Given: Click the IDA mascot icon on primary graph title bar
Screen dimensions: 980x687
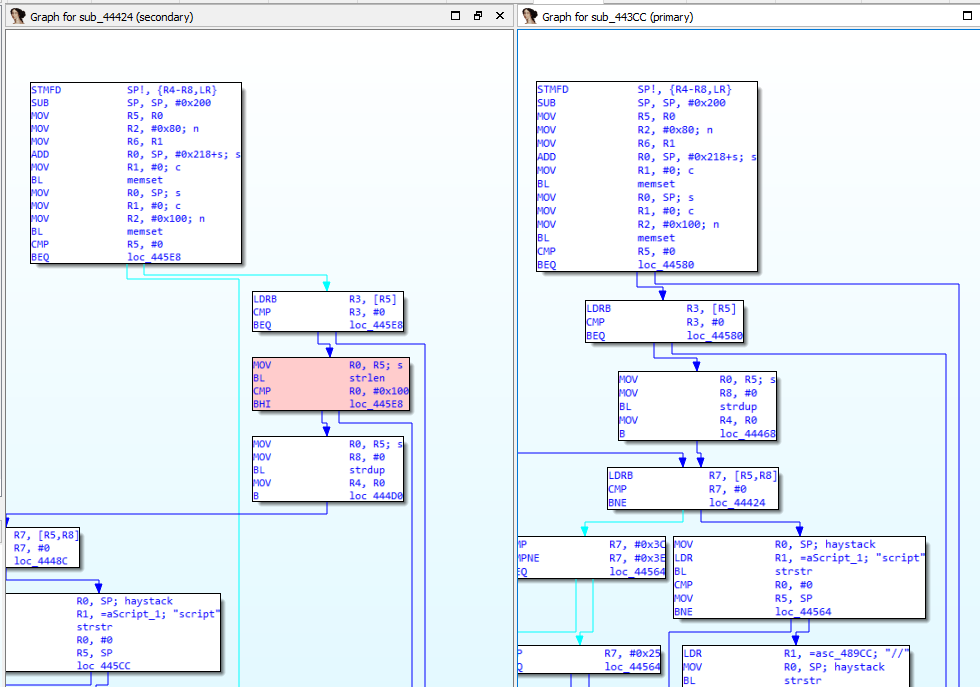Looking at the screenshot, I should click(529, 15).
